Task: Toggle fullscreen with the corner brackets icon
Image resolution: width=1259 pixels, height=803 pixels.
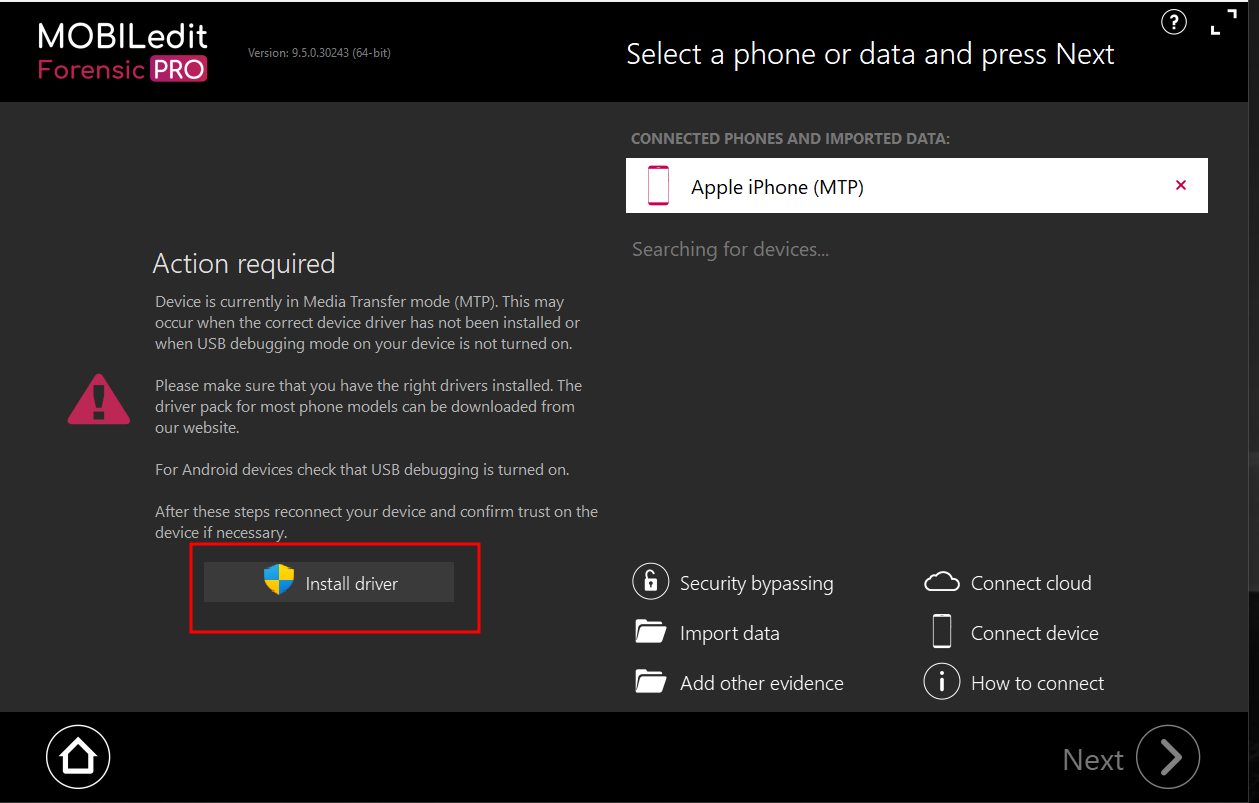Action: coord(1223,21)
